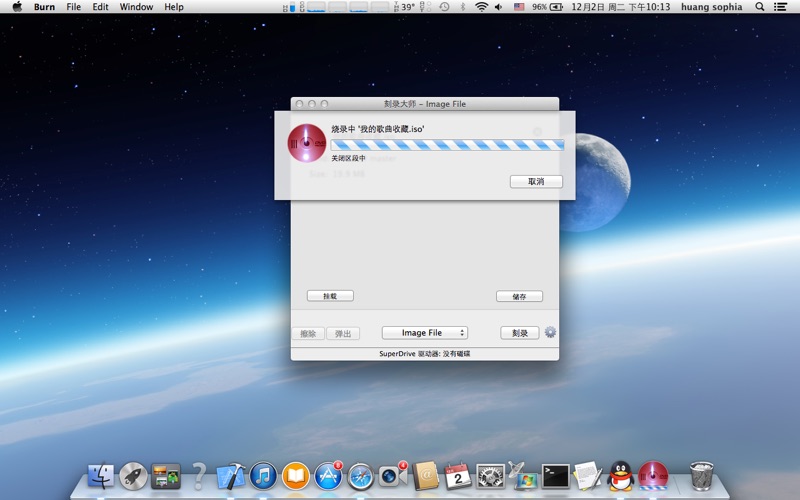800x500 pixels.
Task: Open App Store from the Dock
Action: click(328, 476)
